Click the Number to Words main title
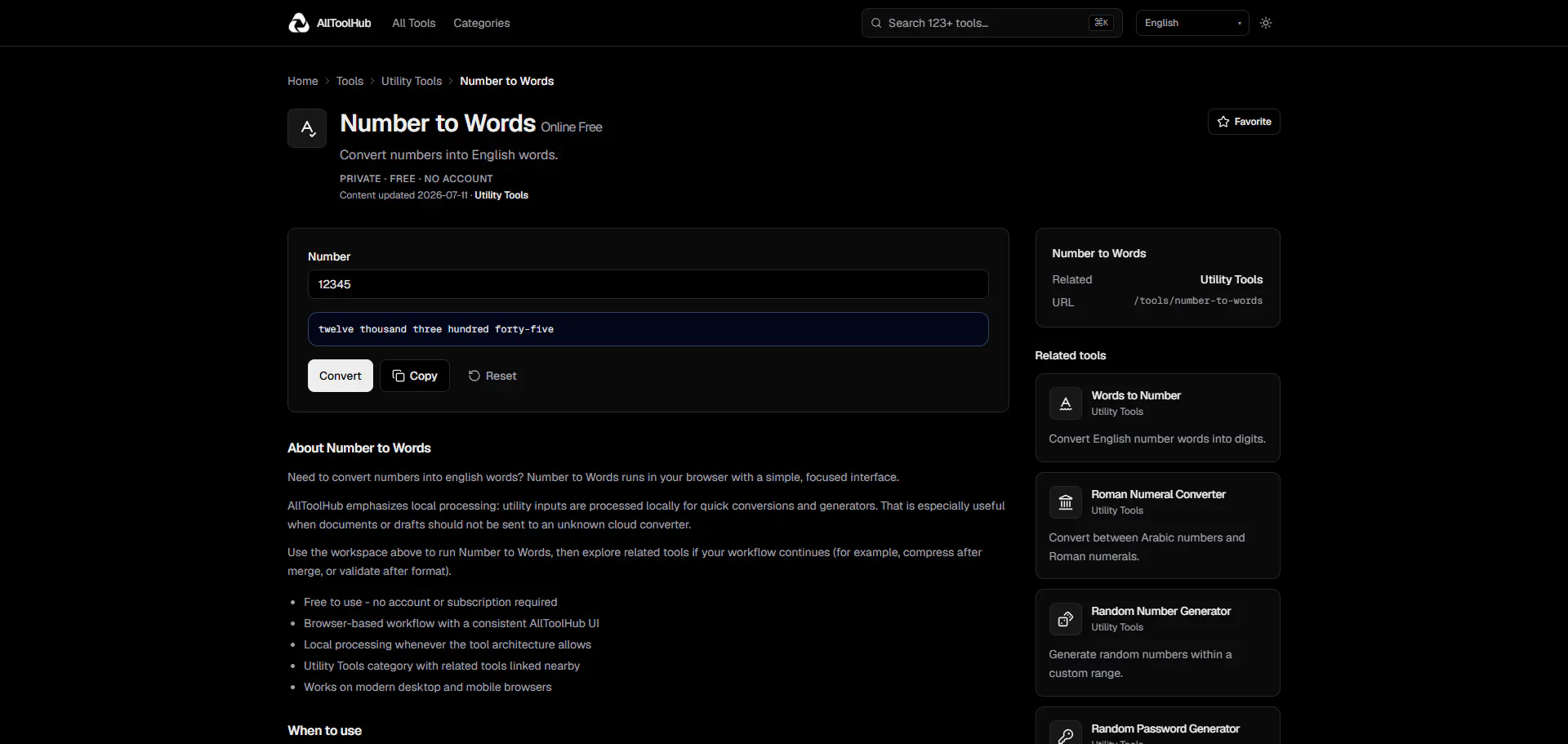The width and height of the screenshot is (1568, 744). [x=438, y=123]
